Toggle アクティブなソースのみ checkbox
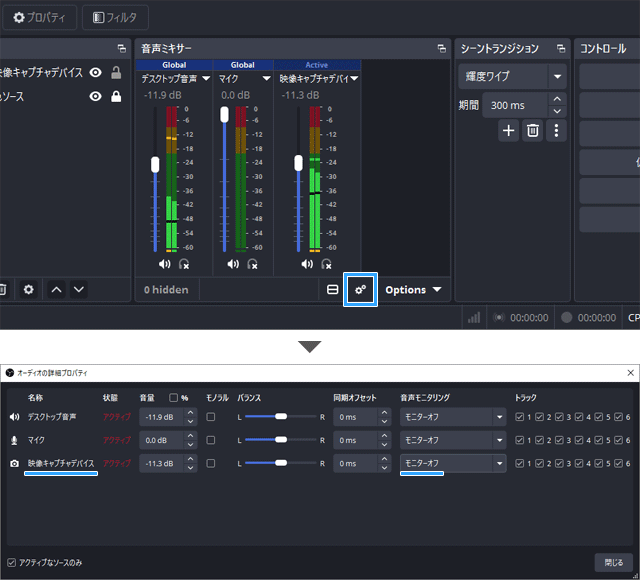The height and width of the screenshot is (580, 640). 12,562
